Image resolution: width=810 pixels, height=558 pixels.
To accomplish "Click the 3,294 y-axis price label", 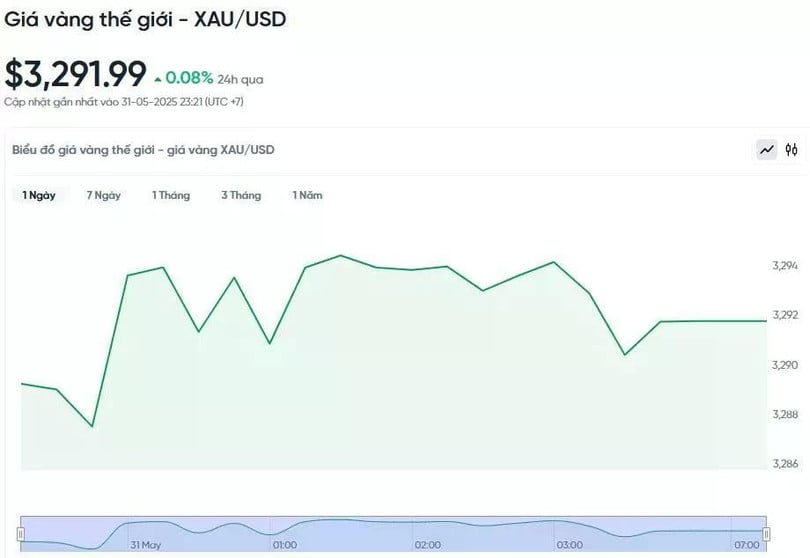I will 785,266.
